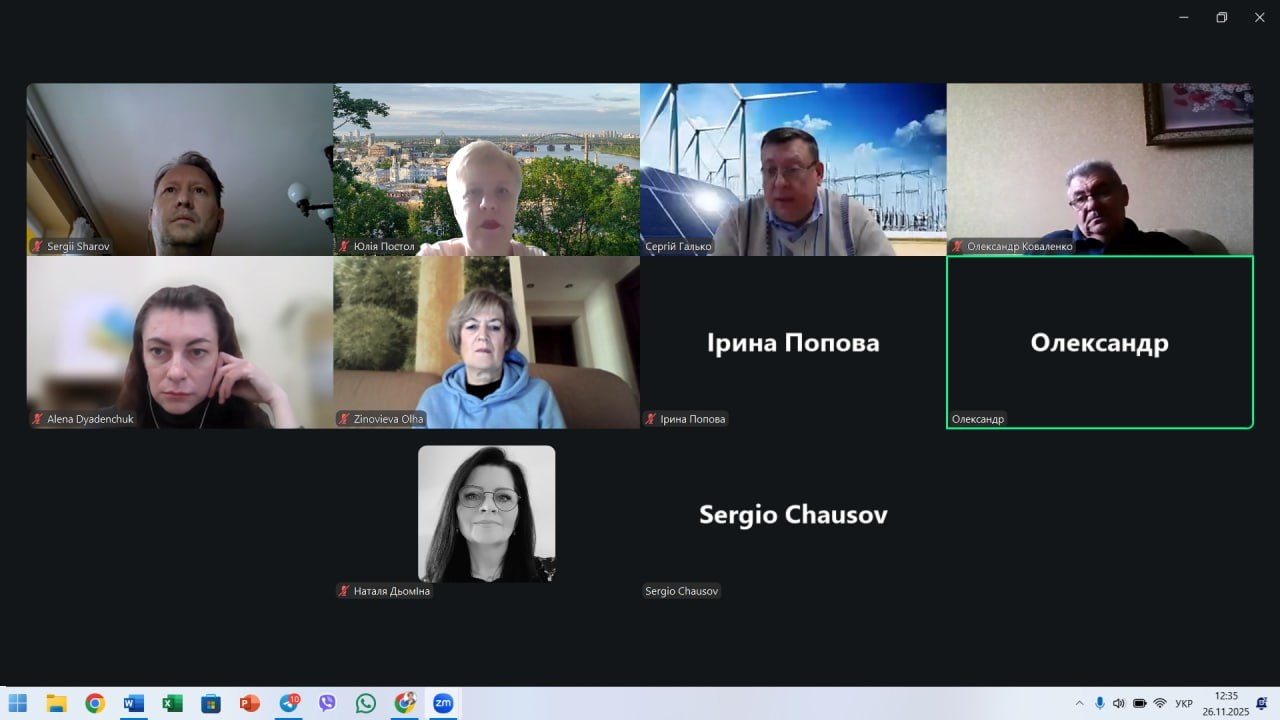Click the Zoom icon in the taskbar
The image size is (1280, 720).
click(443, 703)
